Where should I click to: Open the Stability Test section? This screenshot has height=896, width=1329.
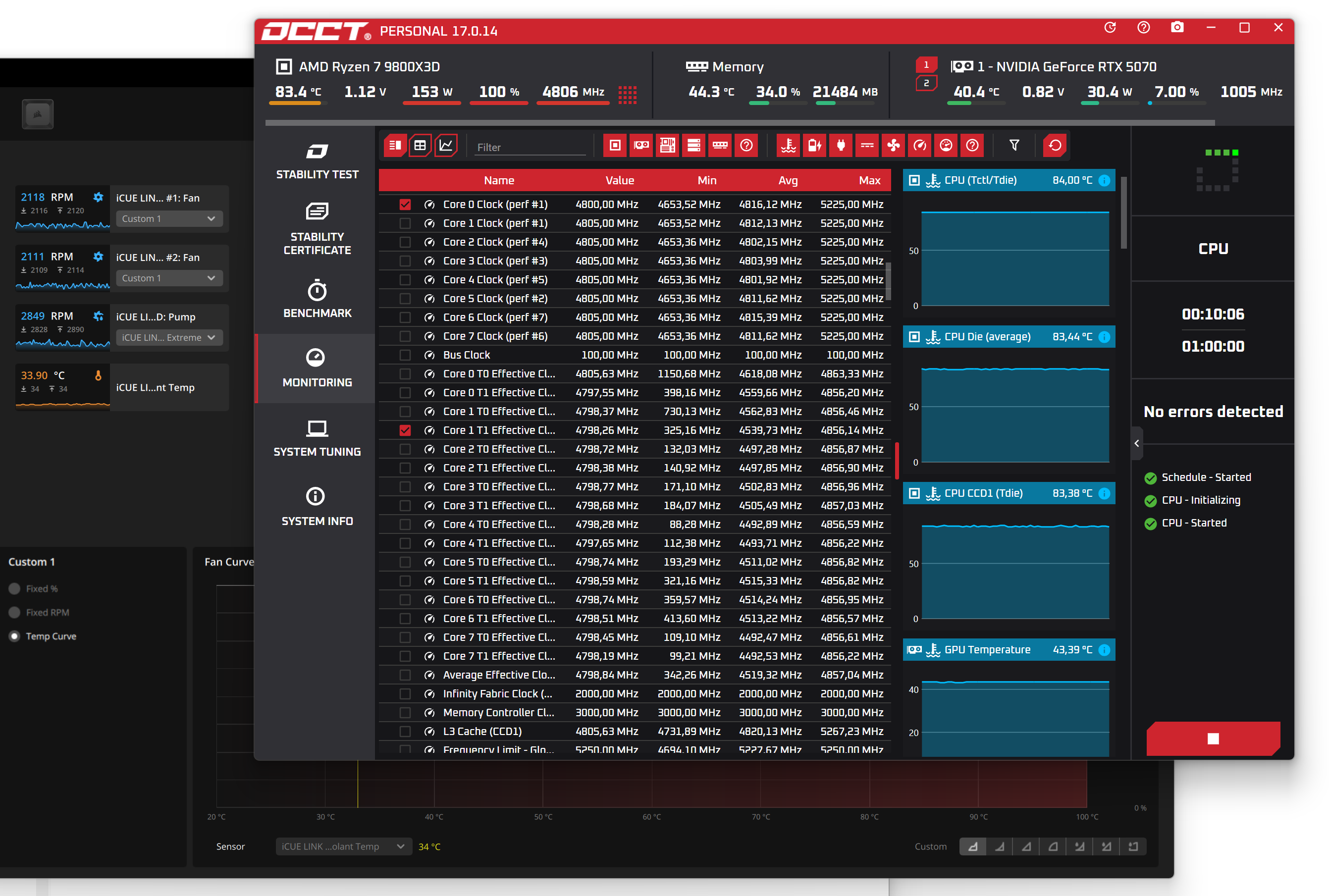pos(317,161)
